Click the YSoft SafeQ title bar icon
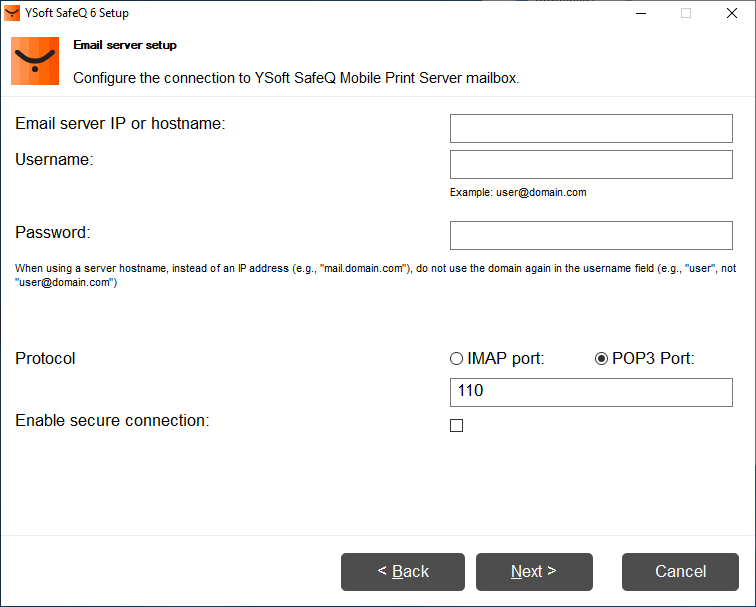Viewport: 756px width, 607px height. (13, 13)
